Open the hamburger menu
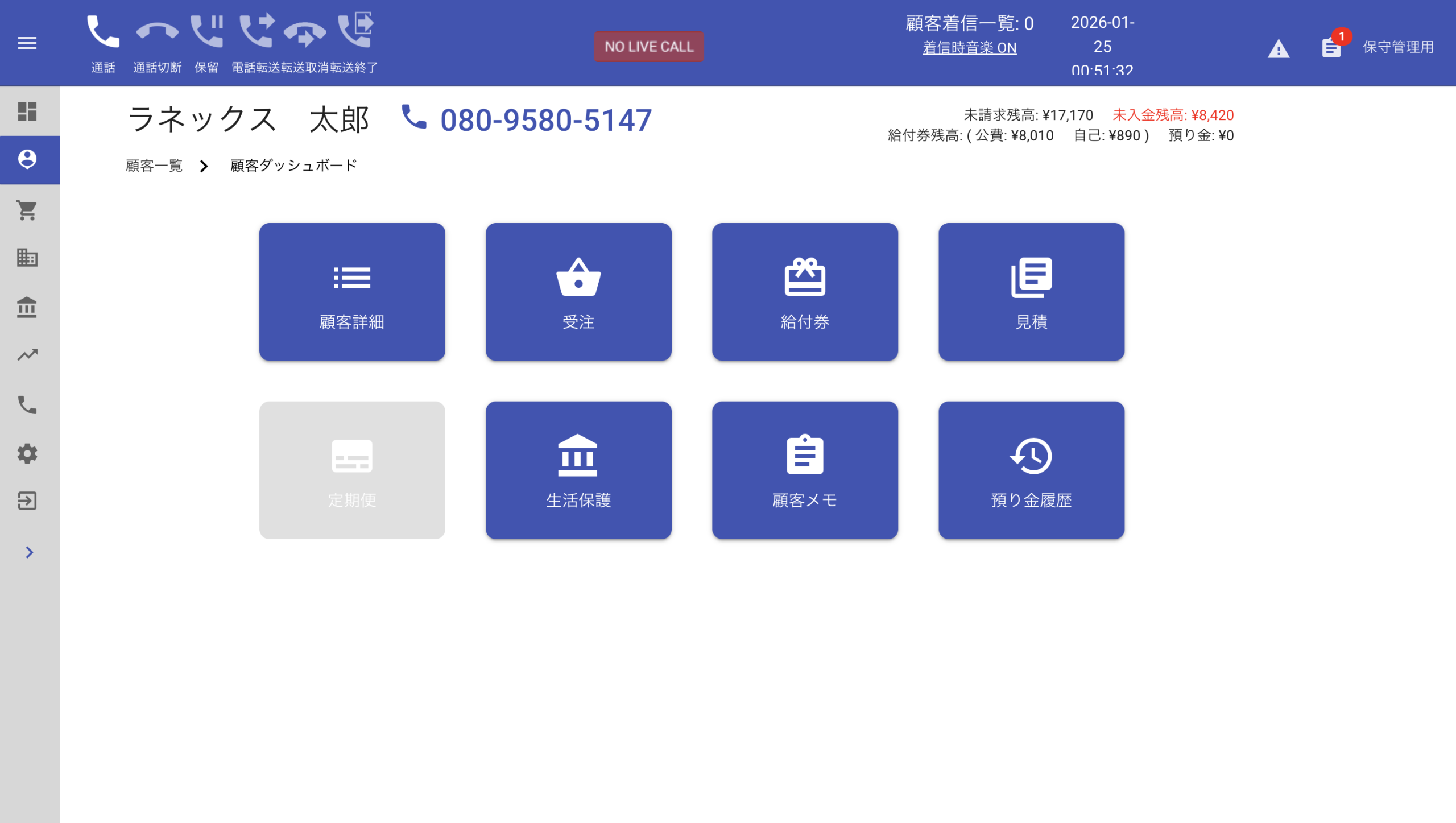The height and width of the screenshot is (823, 1456). [27, 43]
